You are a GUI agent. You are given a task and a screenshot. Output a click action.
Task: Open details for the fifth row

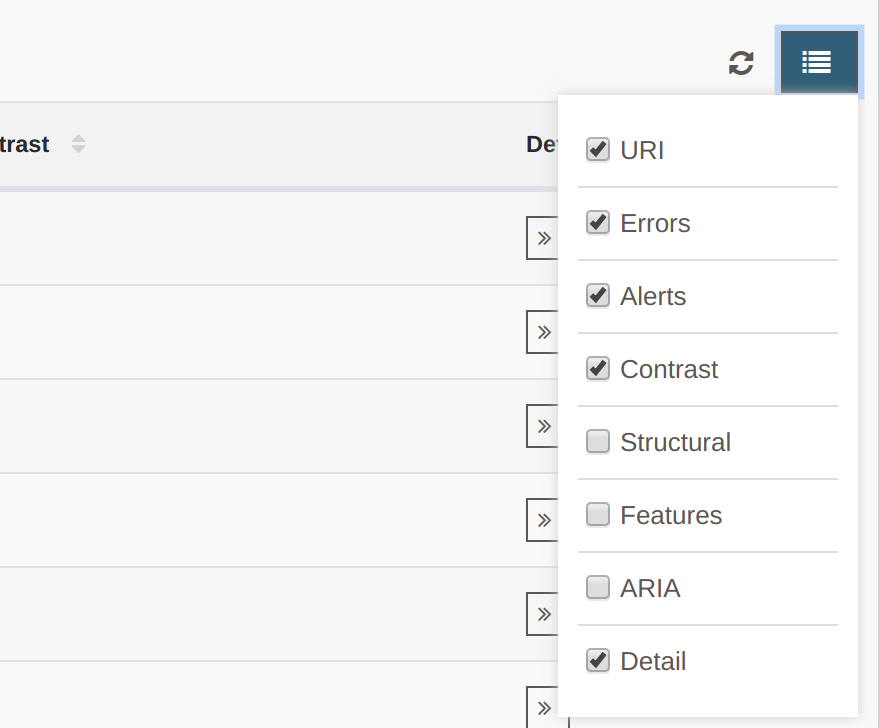(x=542, y=613)
